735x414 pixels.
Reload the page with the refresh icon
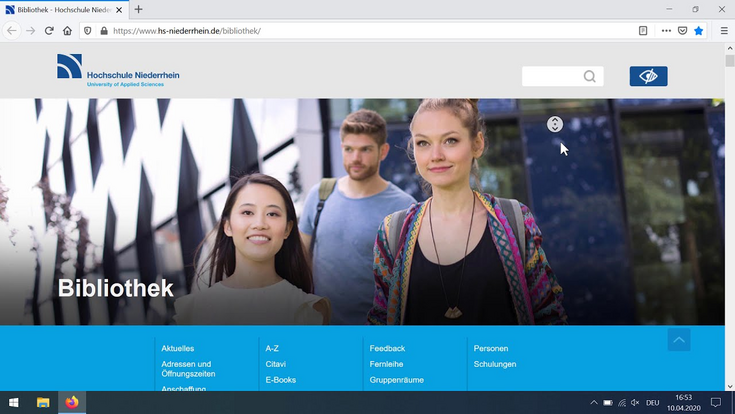pyautogui.click(x=49, y=31)
